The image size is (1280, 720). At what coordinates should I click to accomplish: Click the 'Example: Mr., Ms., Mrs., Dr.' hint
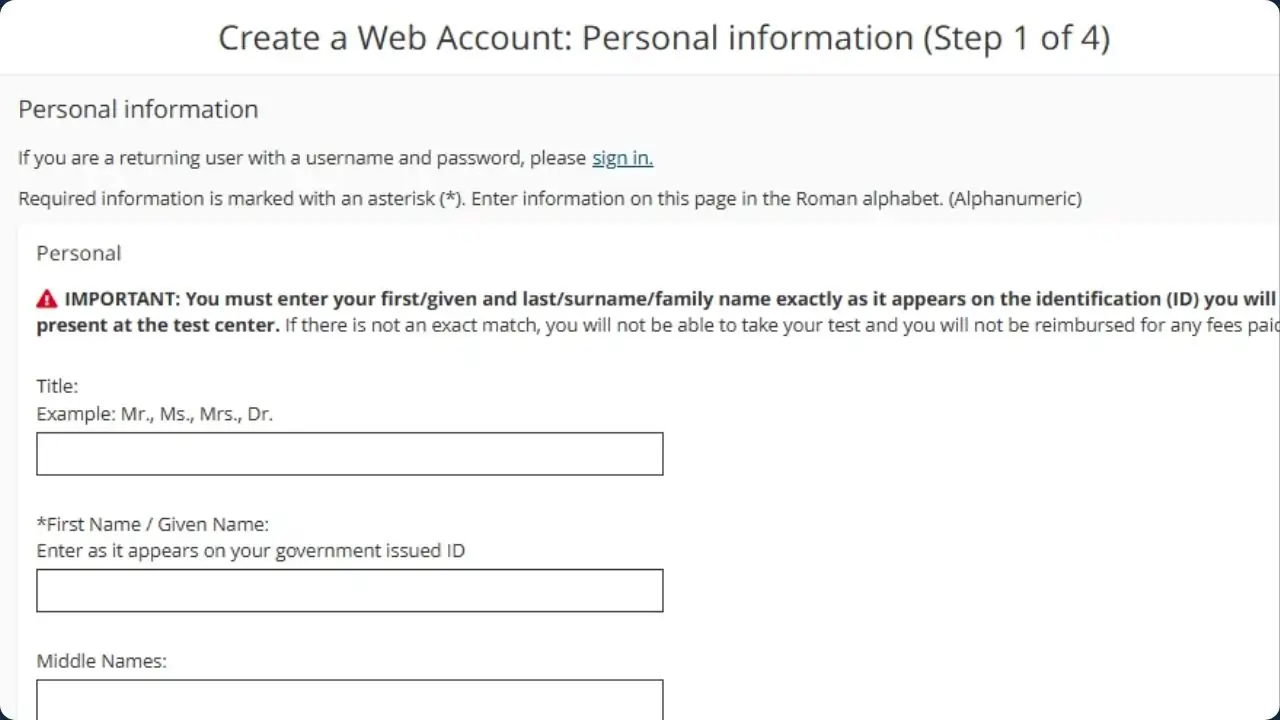click(154, 413)
